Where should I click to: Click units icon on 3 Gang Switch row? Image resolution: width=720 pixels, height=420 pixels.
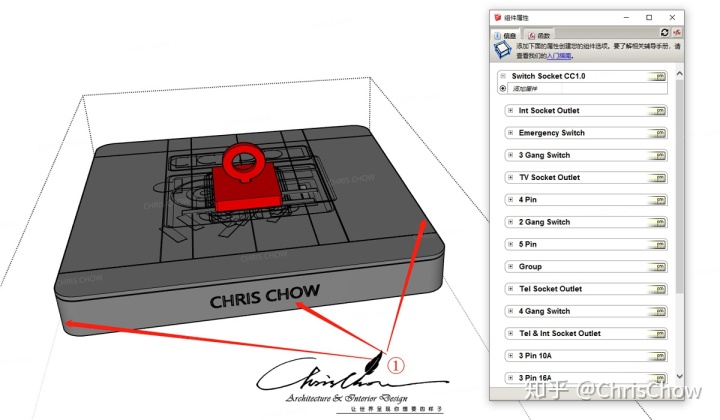pos(658,156)
